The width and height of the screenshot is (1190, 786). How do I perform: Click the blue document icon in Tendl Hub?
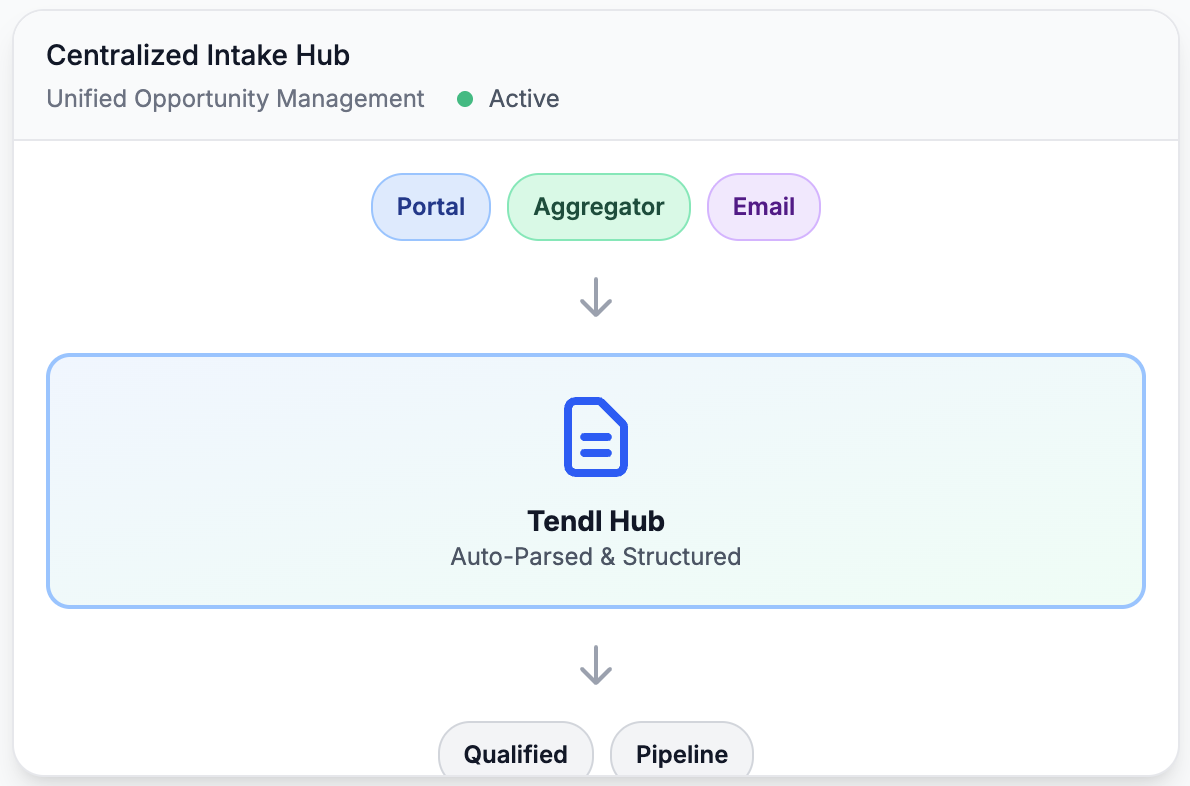click(x=596, y=437)
